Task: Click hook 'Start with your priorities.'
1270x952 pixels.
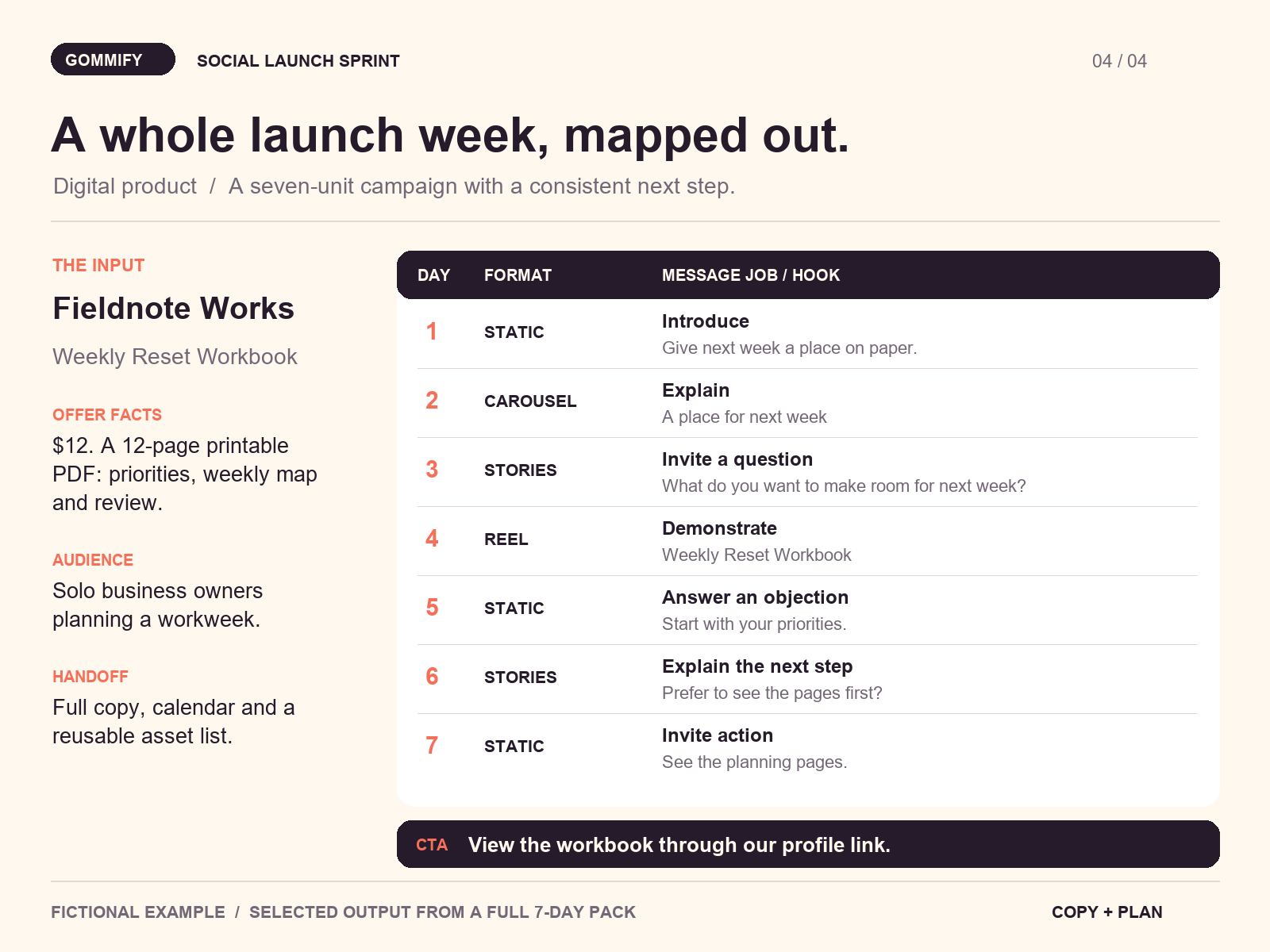Action: coord(754,624)
